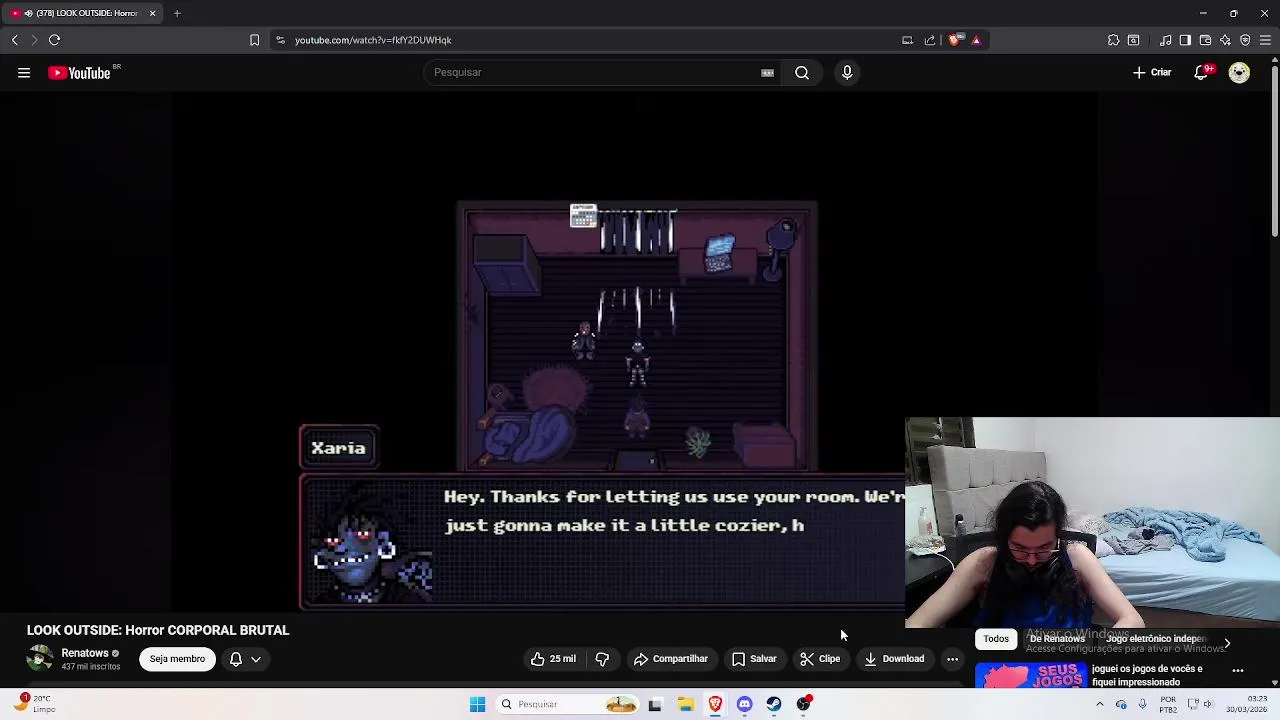1280x720 pixels.
Task: Open options for the recommended video
Action: point(1238,670)
